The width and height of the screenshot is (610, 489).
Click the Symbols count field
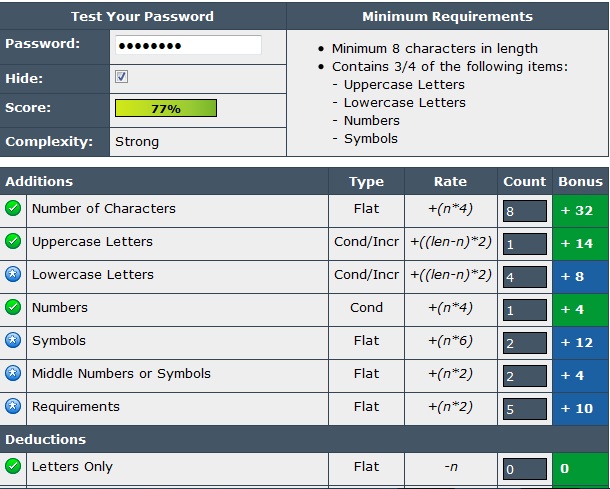[525, 343]
